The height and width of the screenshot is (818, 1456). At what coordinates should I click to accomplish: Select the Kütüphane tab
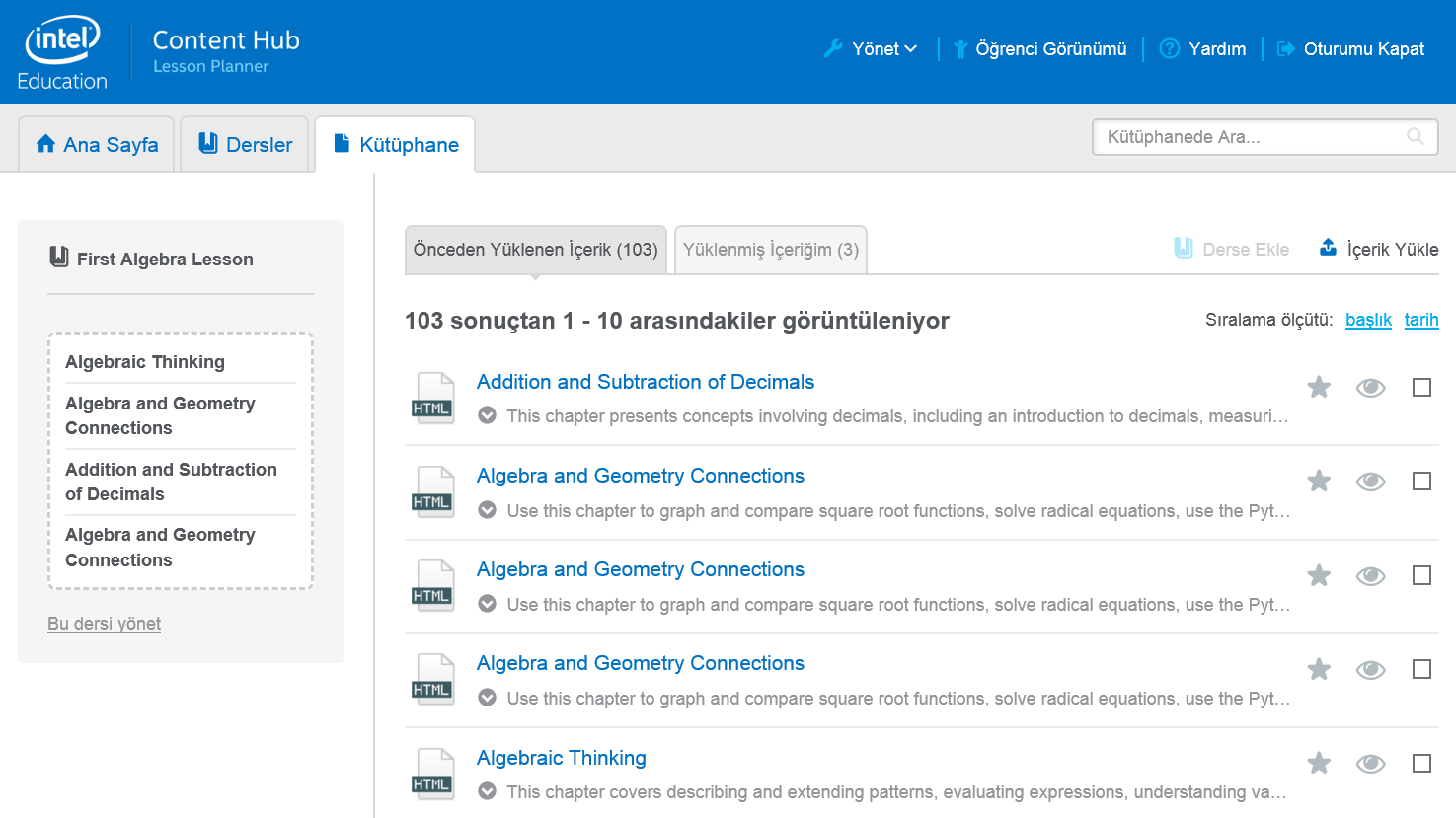tap(395, 144)
